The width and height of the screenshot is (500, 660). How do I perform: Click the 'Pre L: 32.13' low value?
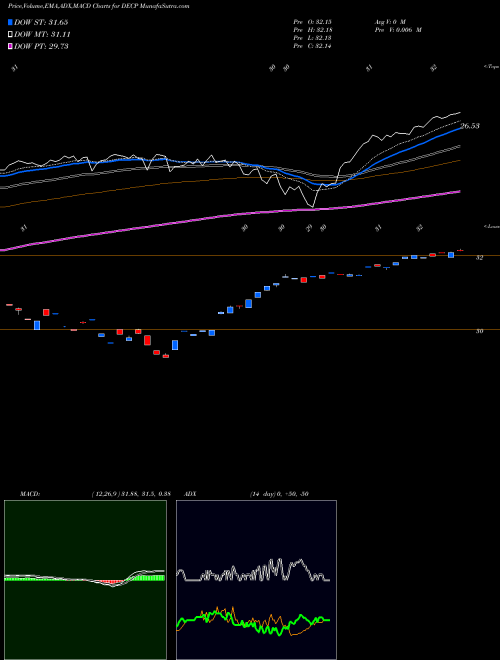click(312, 38)
